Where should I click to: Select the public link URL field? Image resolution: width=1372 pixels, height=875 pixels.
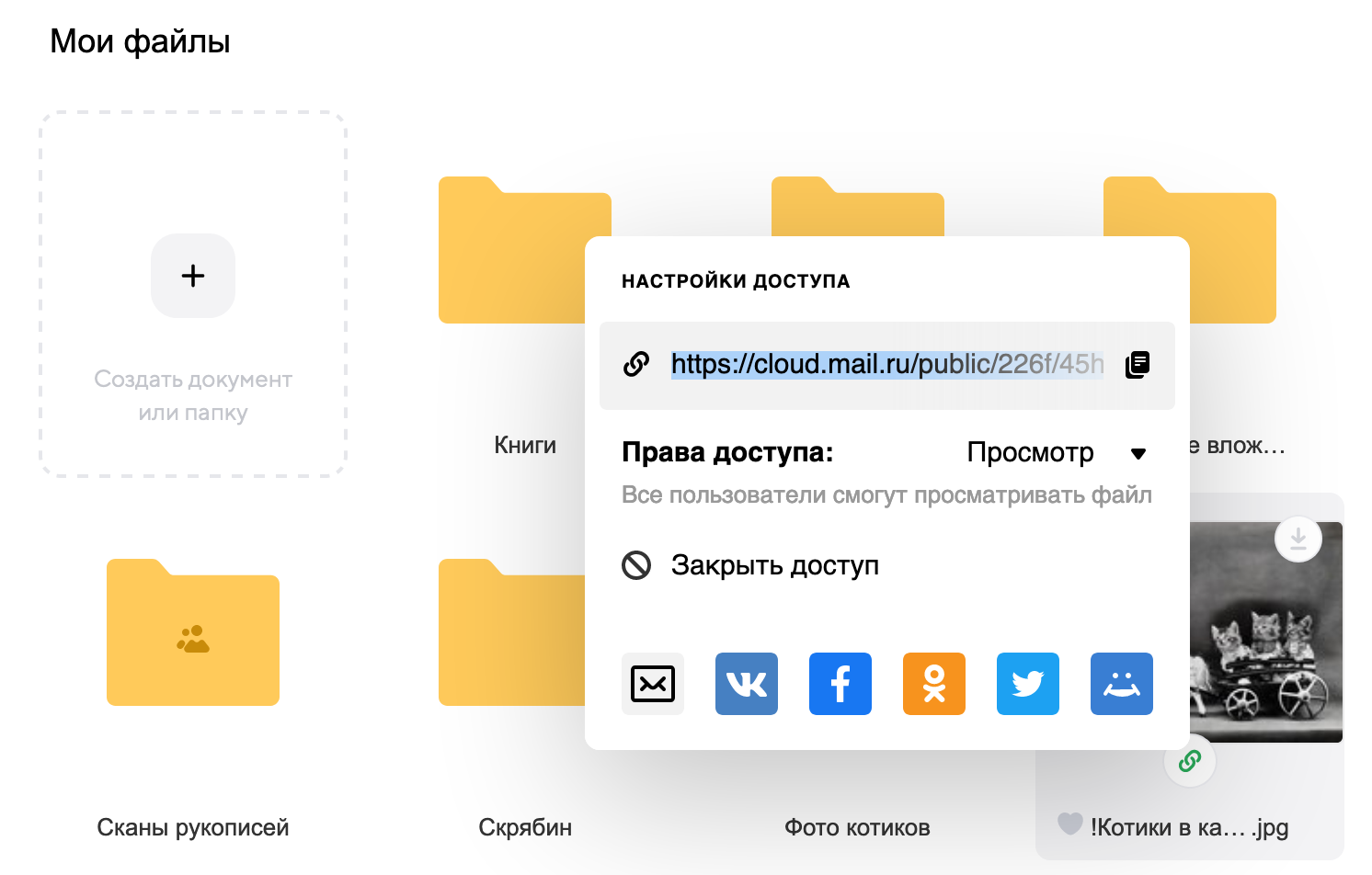[x=887, y=365]
